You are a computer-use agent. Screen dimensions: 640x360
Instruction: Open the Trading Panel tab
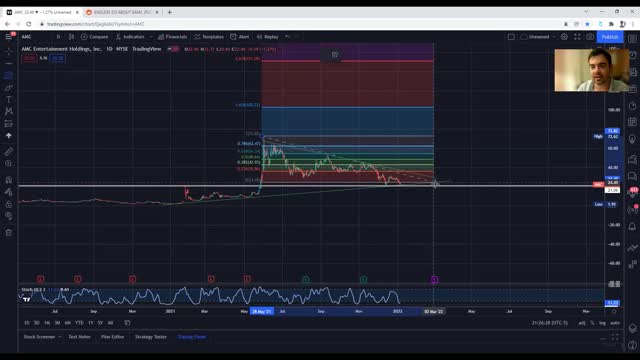tap(192, 337)
